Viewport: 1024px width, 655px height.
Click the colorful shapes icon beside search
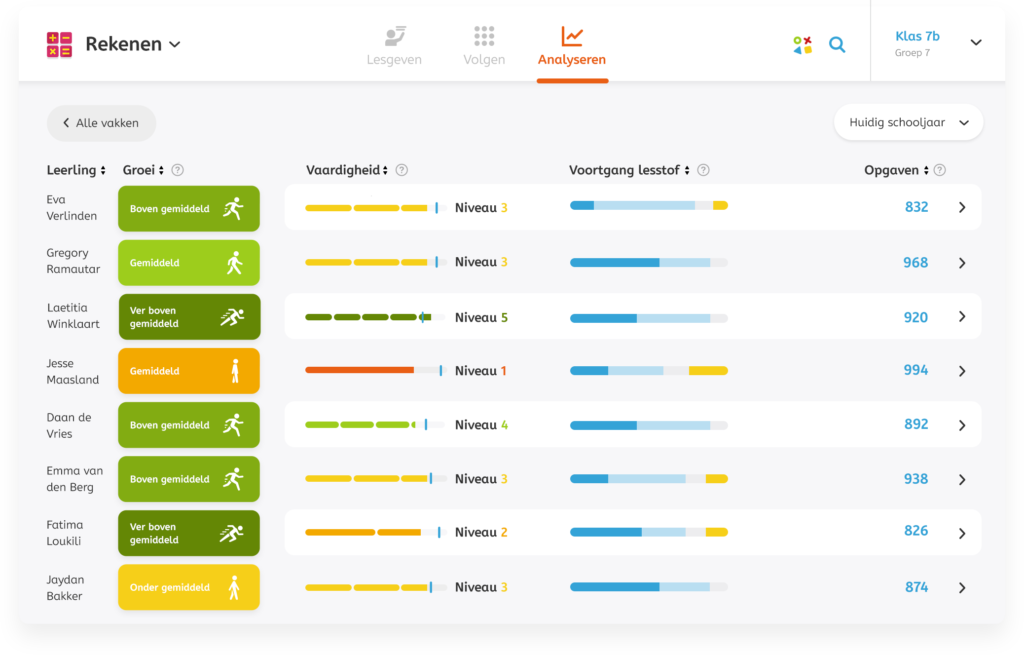(802, 44)
